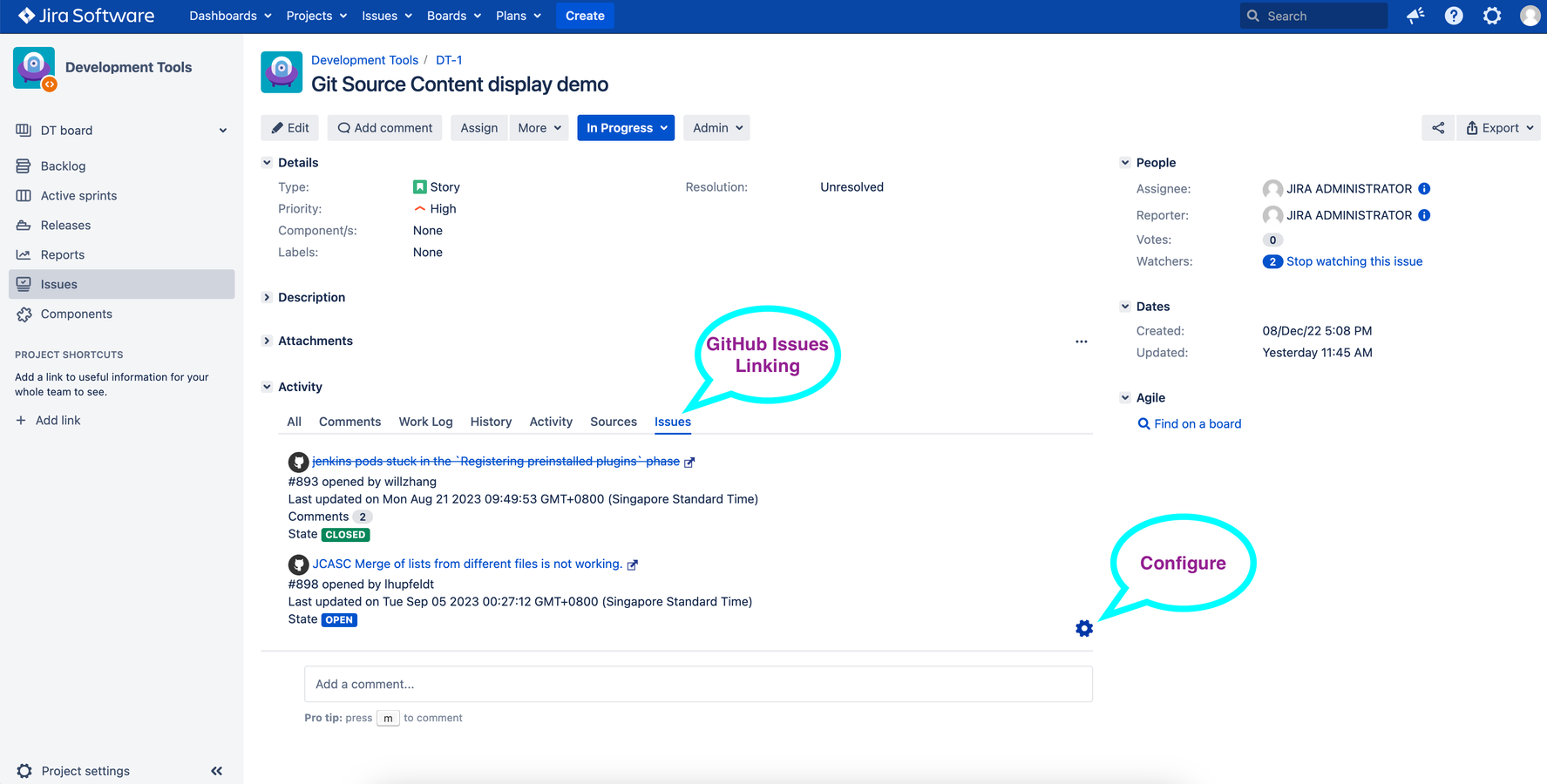Image resolution: width=1547 pixels, height=784 pixels.
Task: Click the Find on a board link
Action: coord(1198,423)
